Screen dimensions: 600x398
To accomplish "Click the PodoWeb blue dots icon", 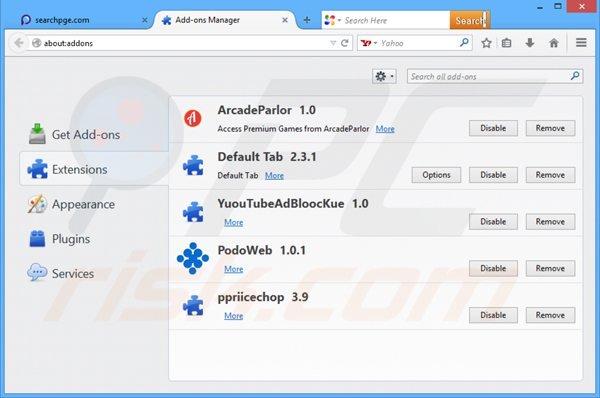I will tap(193, 258).
